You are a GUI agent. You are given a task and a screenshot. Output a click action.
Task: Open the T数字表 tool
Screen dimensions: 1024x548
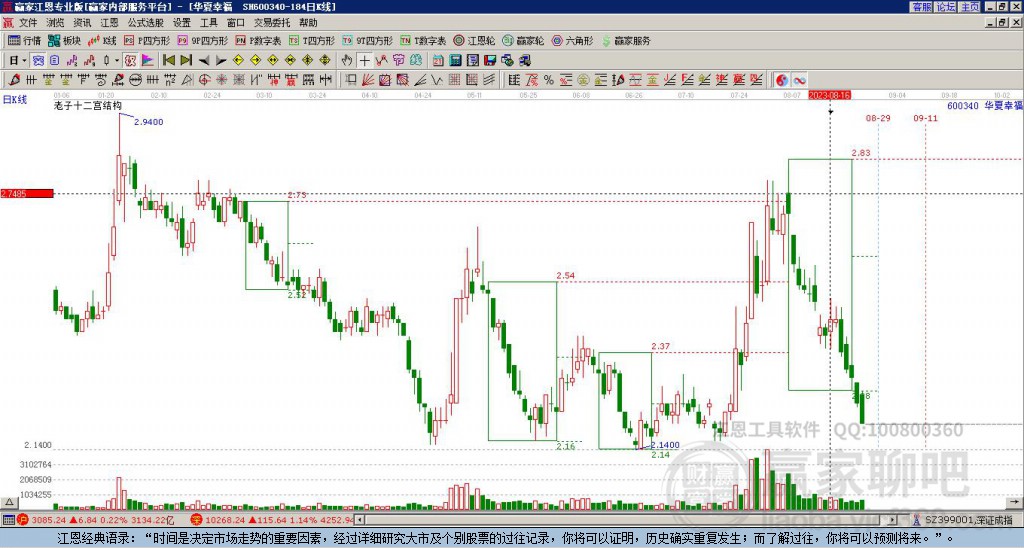tap(423, 40)
